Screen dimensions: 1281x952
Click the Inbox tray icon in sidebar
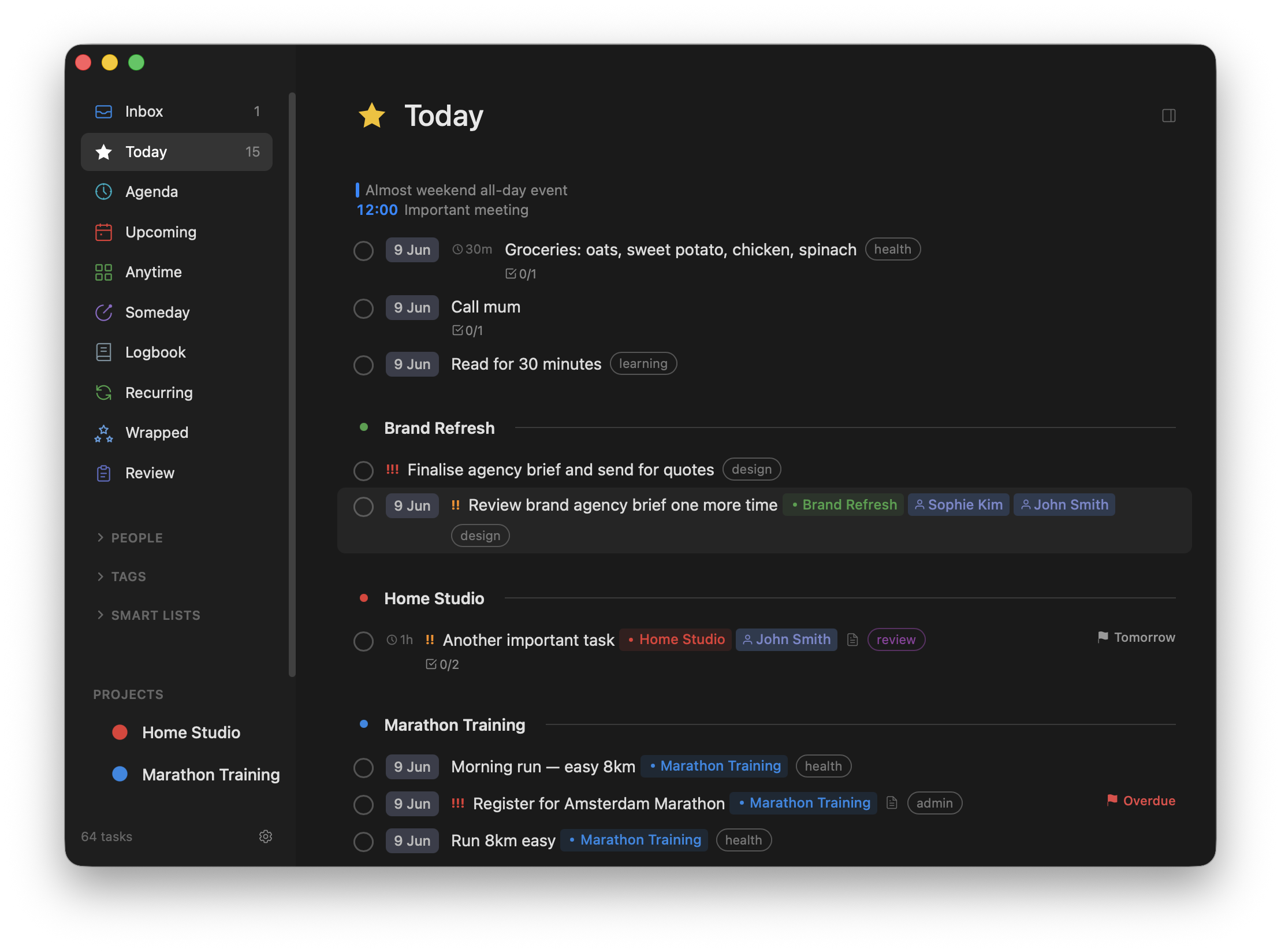[x=103, y=111]
